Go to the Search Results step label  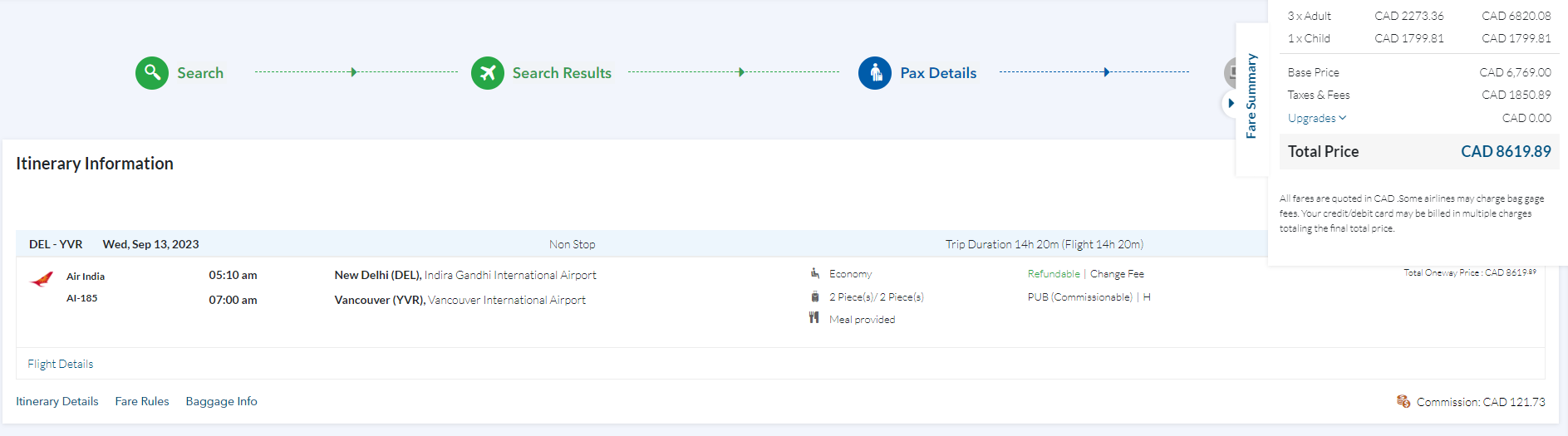pyautogui.click(x=562, y=73)
